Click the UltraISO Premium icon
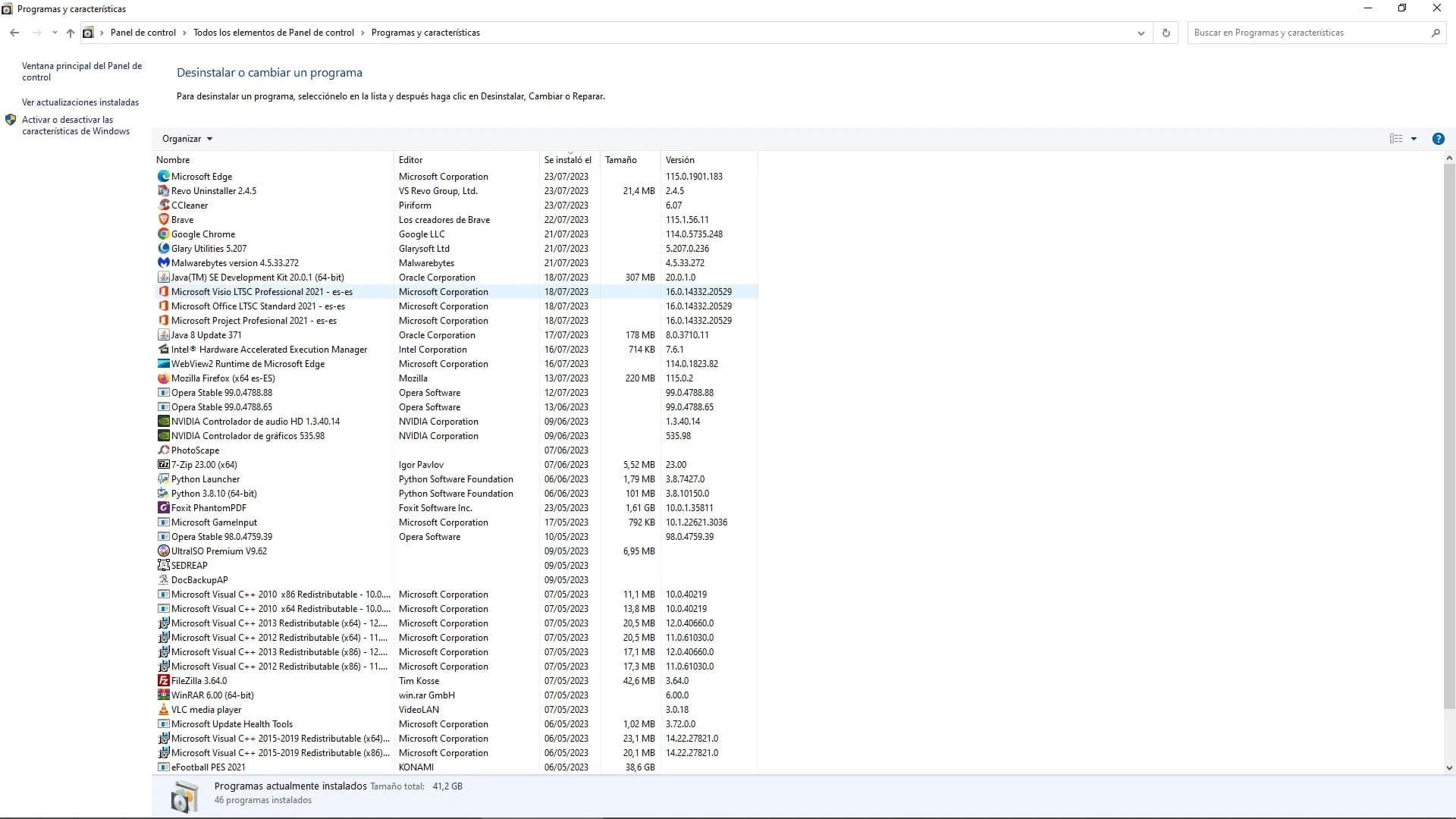The width and height of the screenshot is (1456, 819). (163, 551)
